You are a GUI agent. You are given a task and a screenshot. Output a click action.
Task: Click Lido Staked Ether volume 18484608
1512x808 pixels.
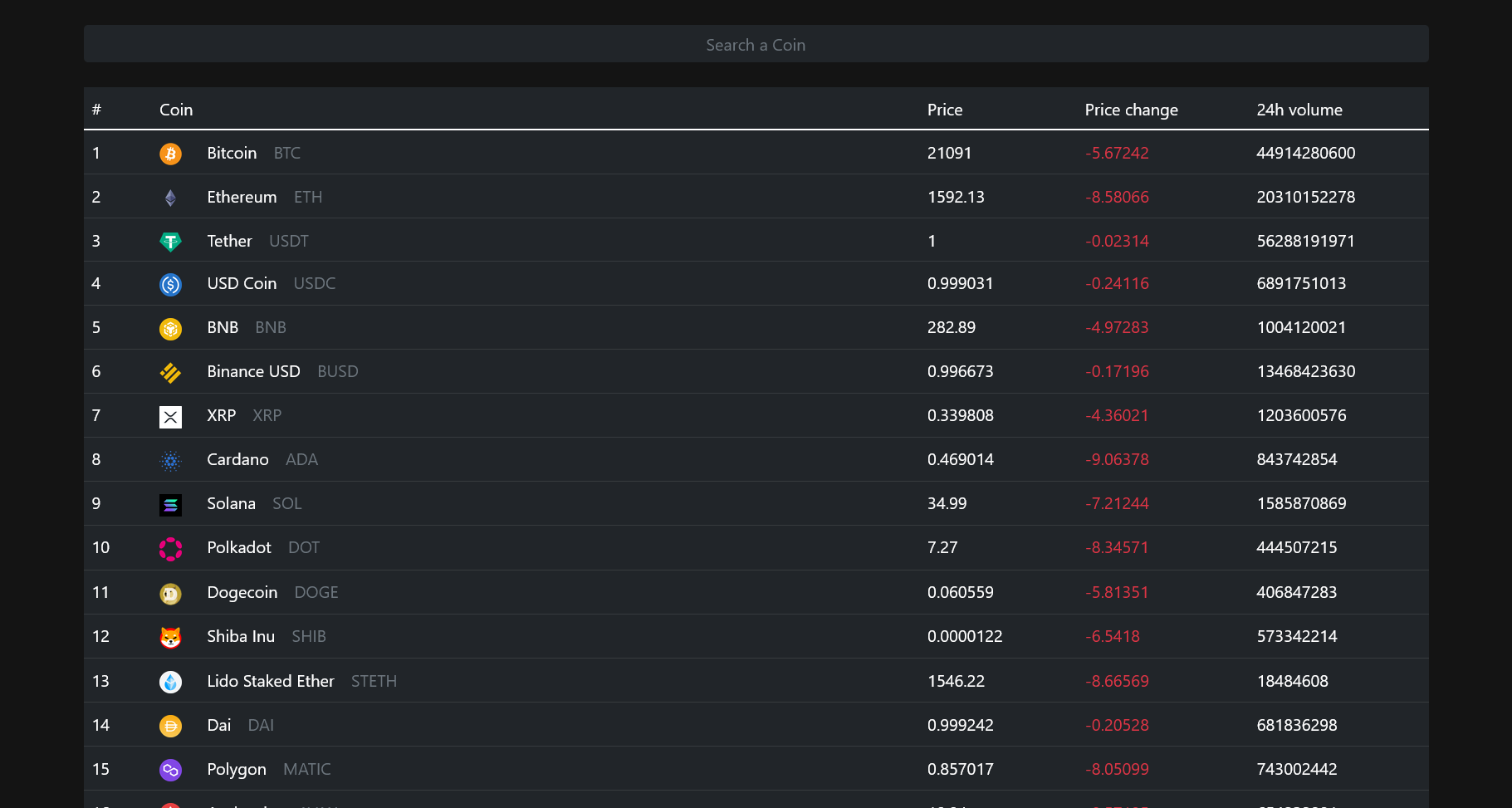(1292, 681)
